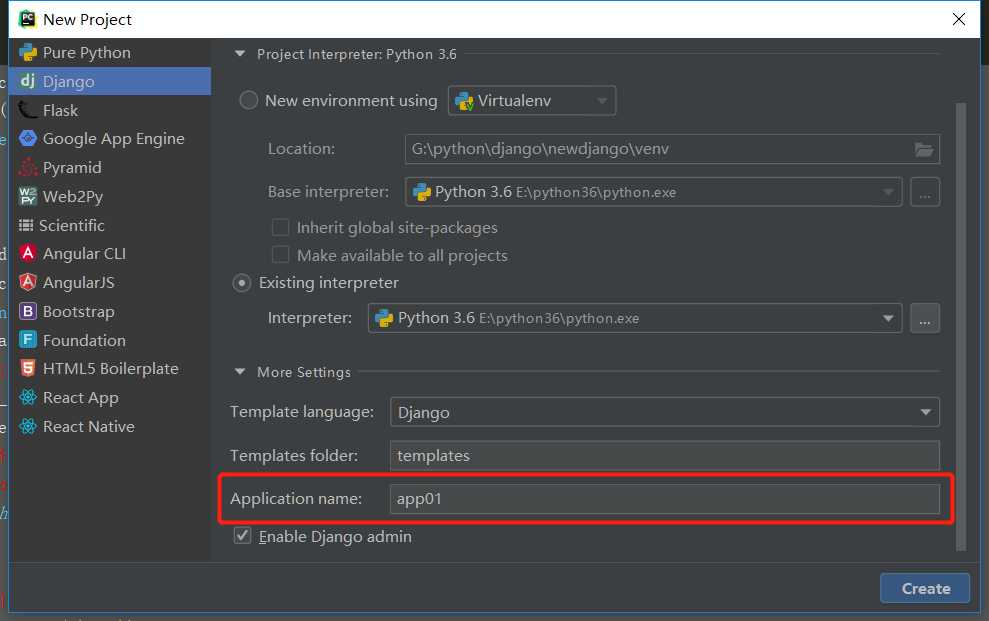The width and height of the screenshot is (989, 621).
Task: Toggle Inherit global site-packages checkbox
Action: (280, 227)
